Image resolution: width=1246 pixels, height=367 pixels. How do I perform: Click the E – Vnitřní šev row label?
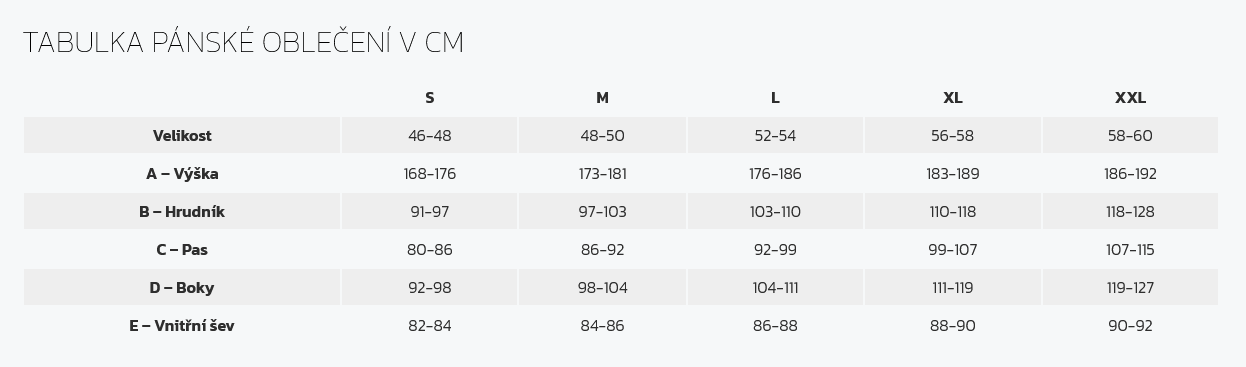[182, 326]
